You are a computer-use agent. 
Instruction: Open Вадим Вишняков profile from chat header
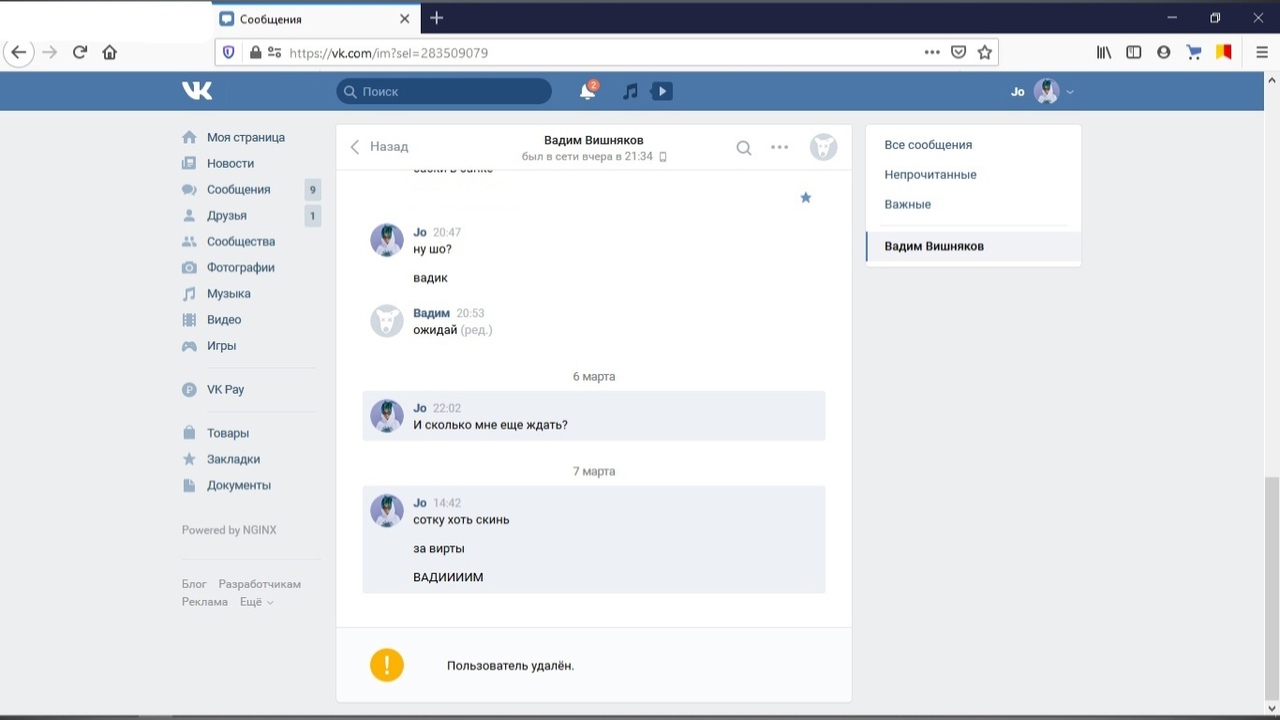(x=593, y=140)
